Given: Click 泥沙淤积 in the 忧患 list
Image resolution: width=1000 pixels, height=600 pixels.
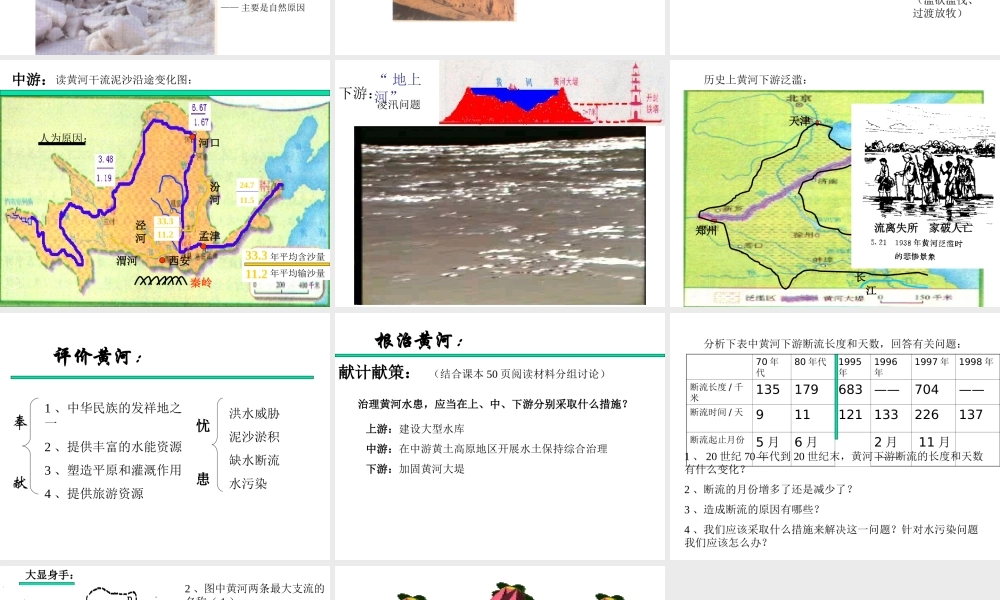Looking at the screenshot, I should point(254,437).
